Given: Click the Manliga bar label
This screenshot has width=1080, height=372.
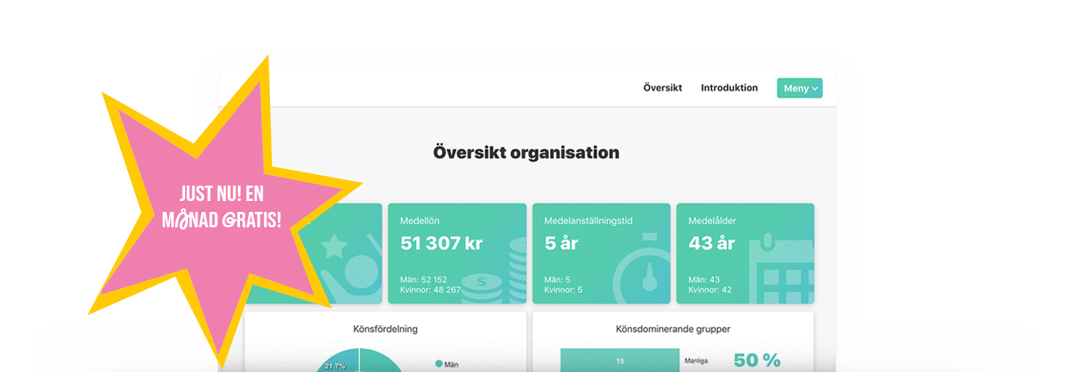Looking at the screenshot, I should 696,360.
